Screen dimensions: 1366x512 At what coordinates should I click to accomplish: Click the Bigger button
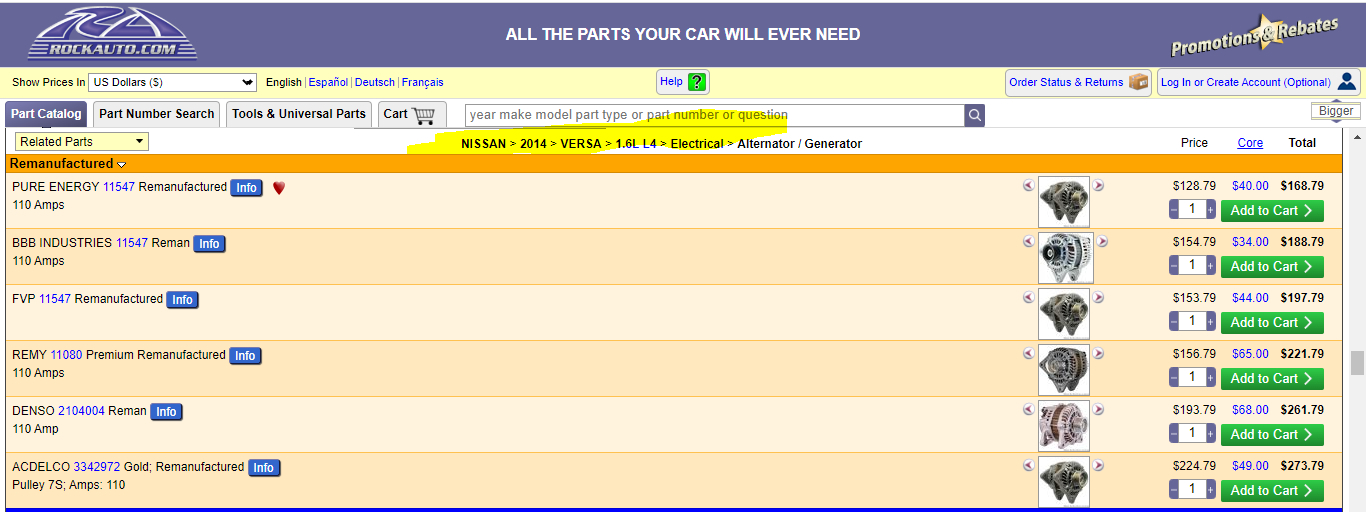coord(1336,111)
